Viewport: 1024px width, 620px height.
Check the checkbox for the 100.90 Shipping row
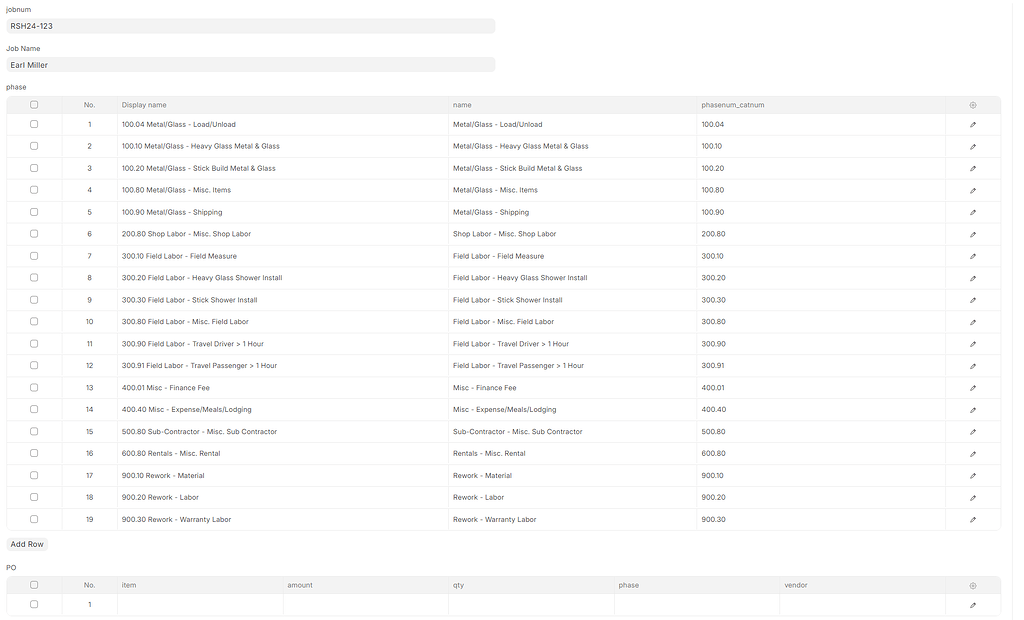click(33, 211)
